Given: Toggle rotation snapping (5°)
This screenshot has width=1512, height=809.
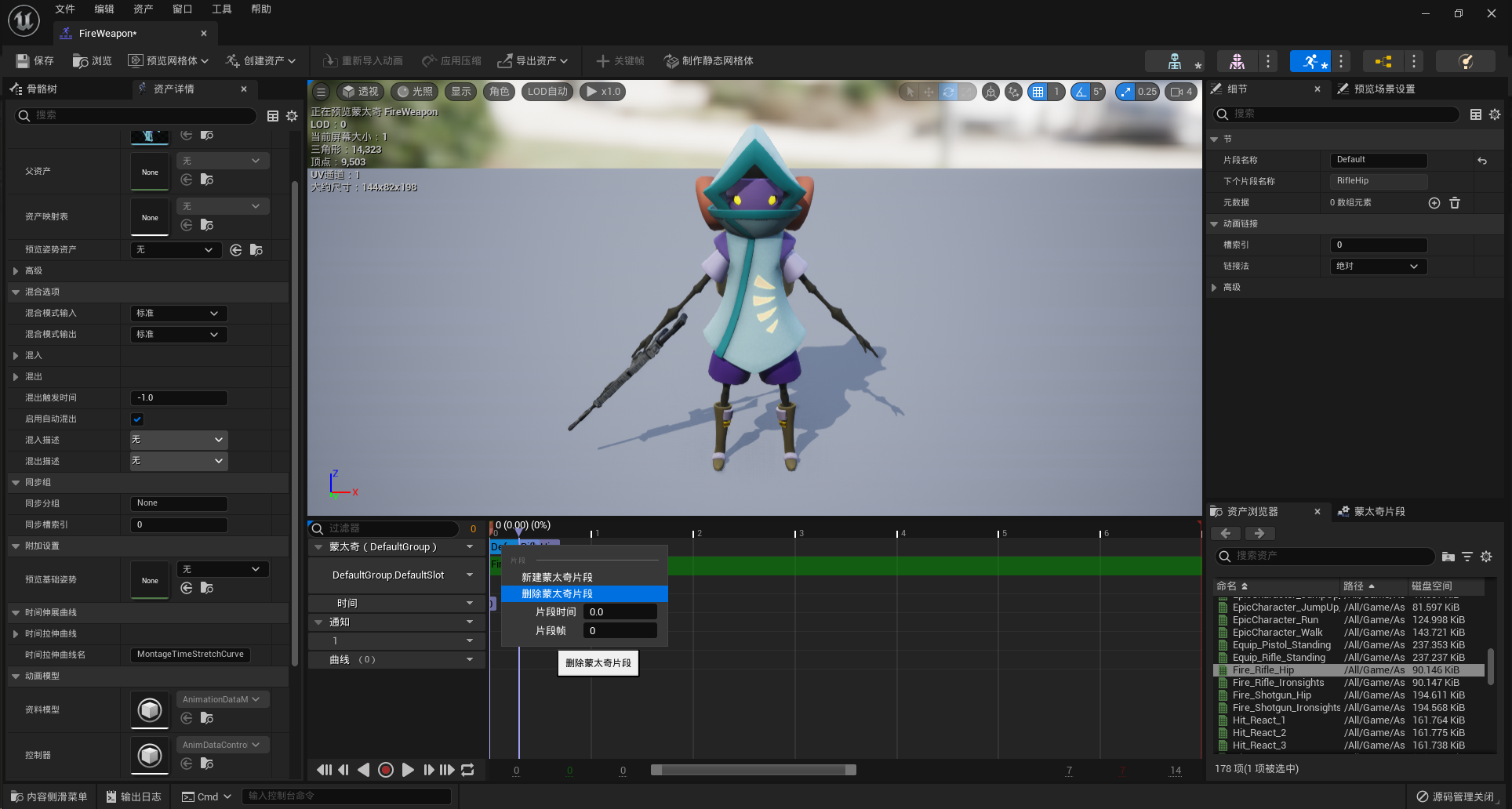Looking at the screenshot, I should 1081,92.
